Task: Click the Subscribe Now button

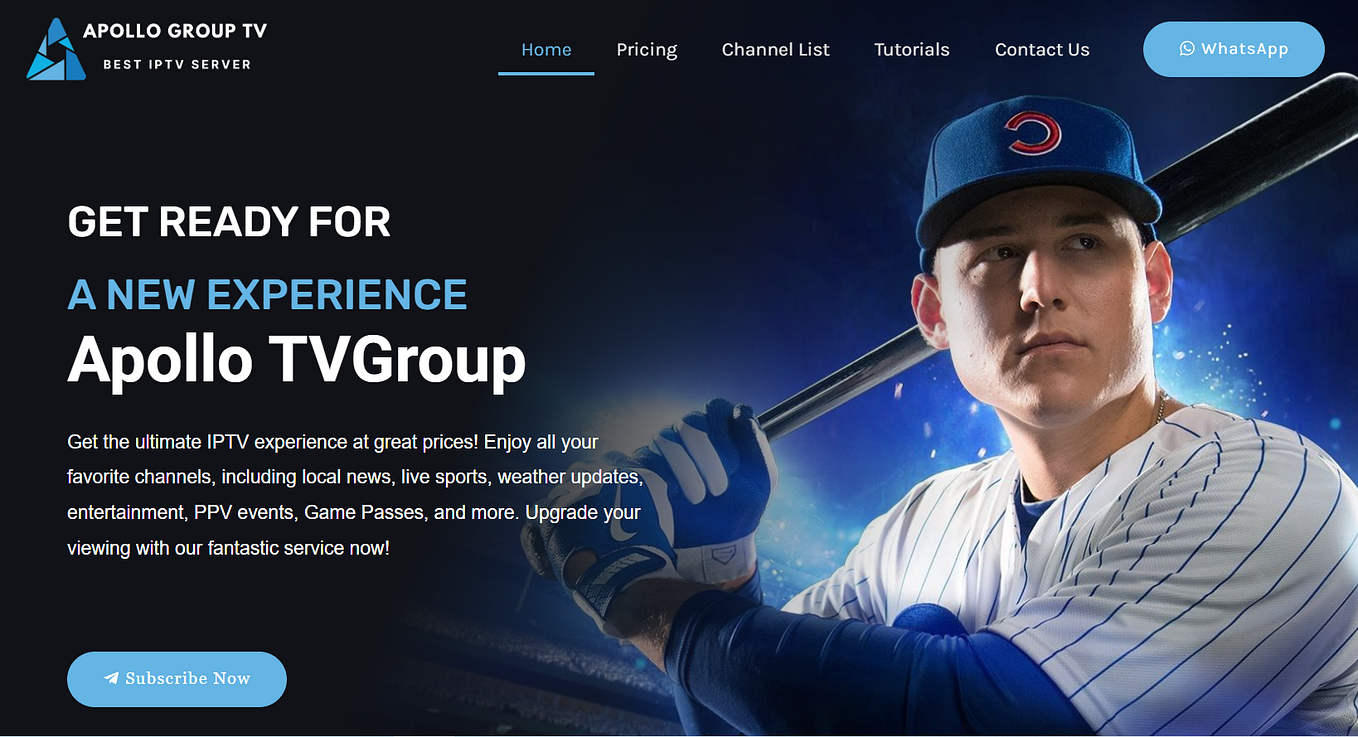Action: [177, 679]
